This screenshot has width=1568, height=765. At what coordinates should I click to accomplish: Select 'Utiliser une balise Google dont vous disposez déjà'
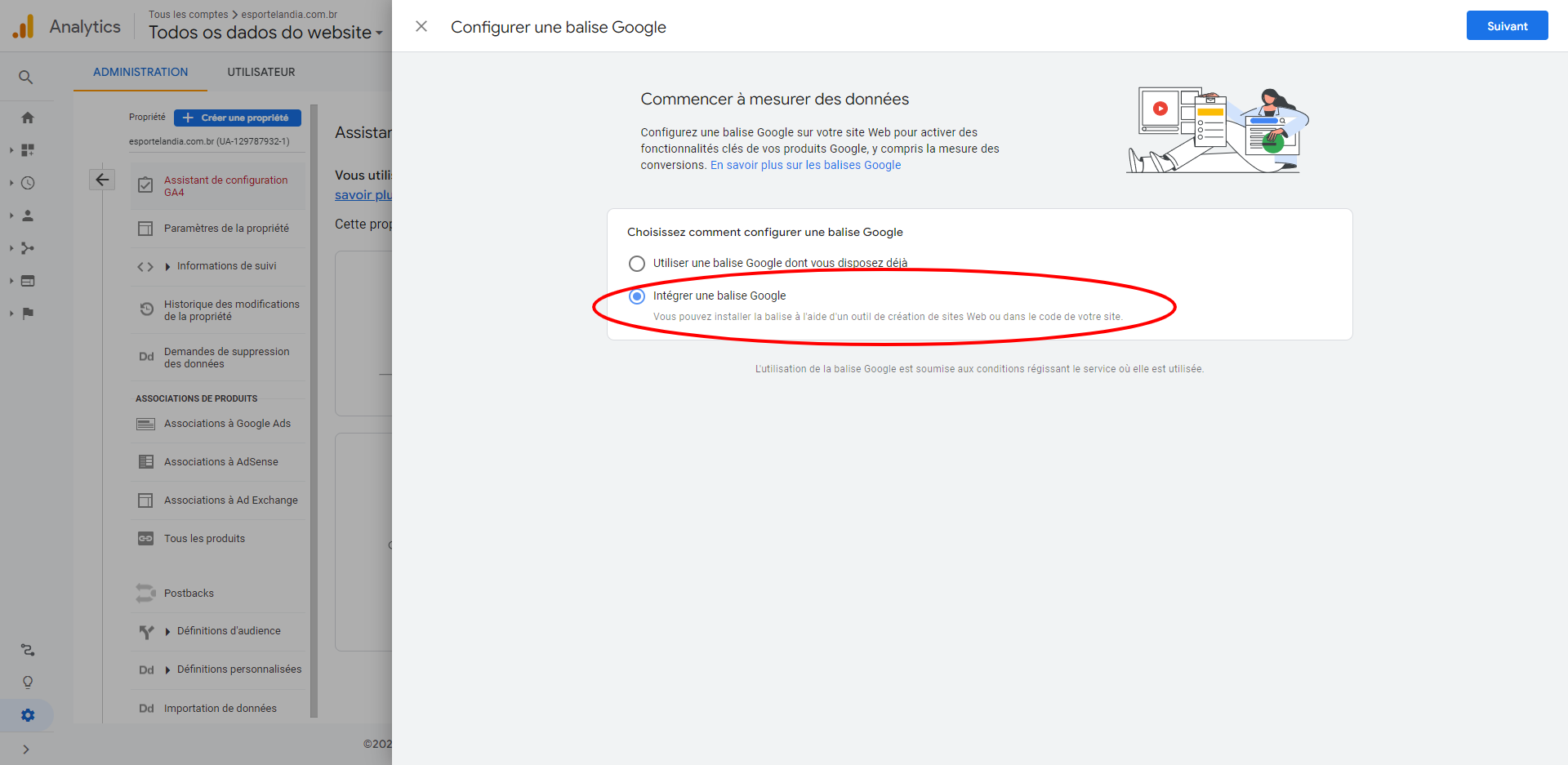tap(637, 264)
